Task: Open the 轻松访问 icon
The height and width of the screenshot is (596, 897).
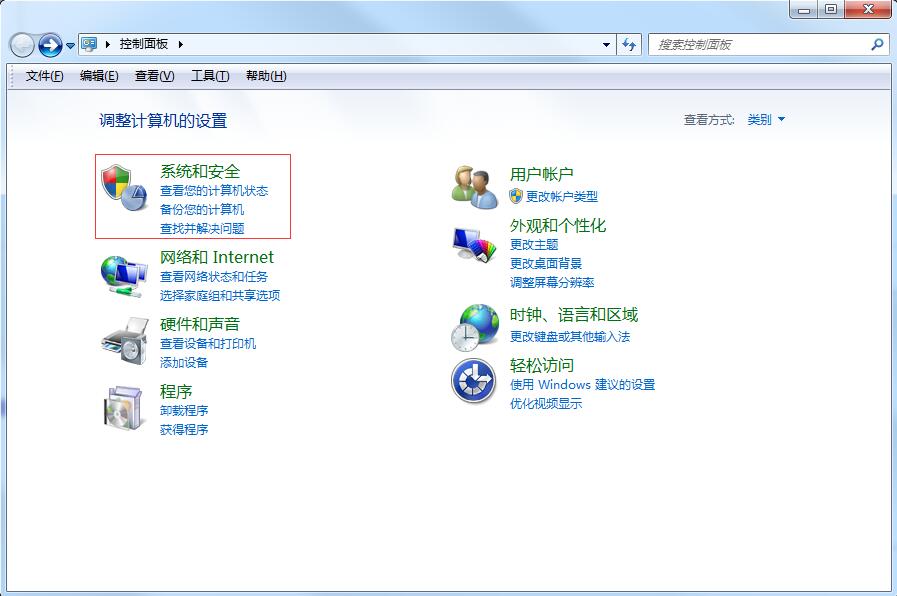Action: tap(473, 381)
